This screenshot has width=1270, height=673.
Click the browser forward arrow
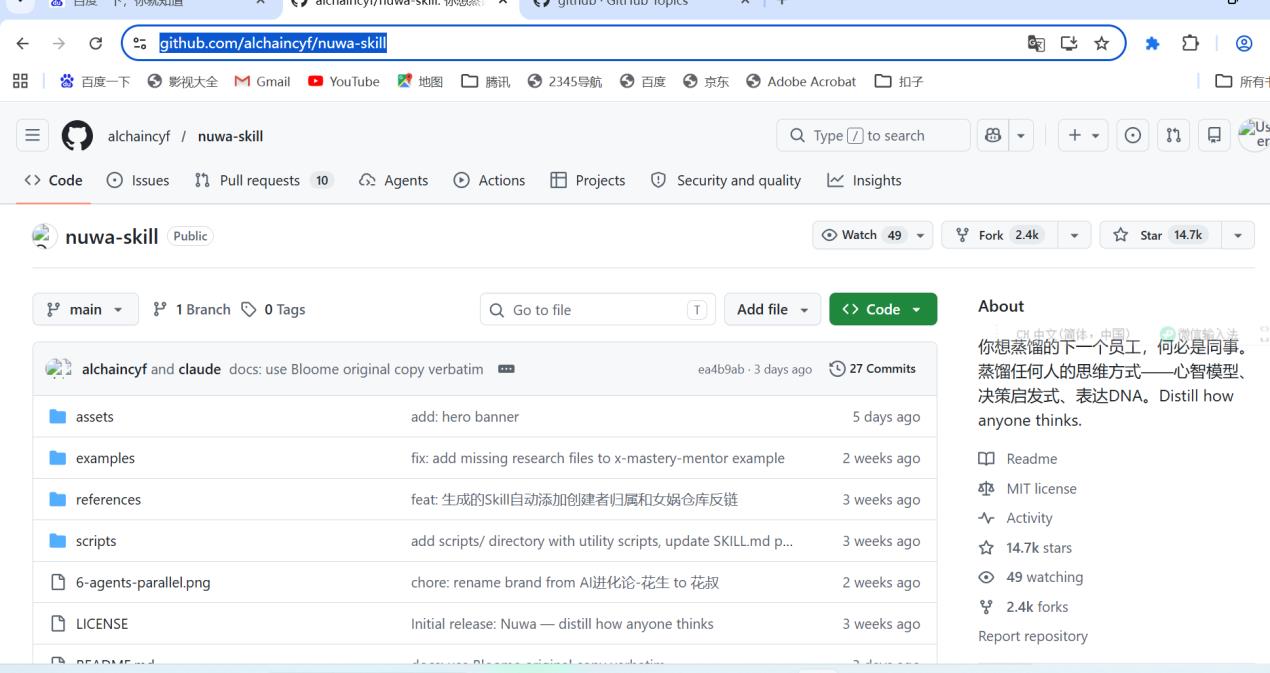(58, 43)
